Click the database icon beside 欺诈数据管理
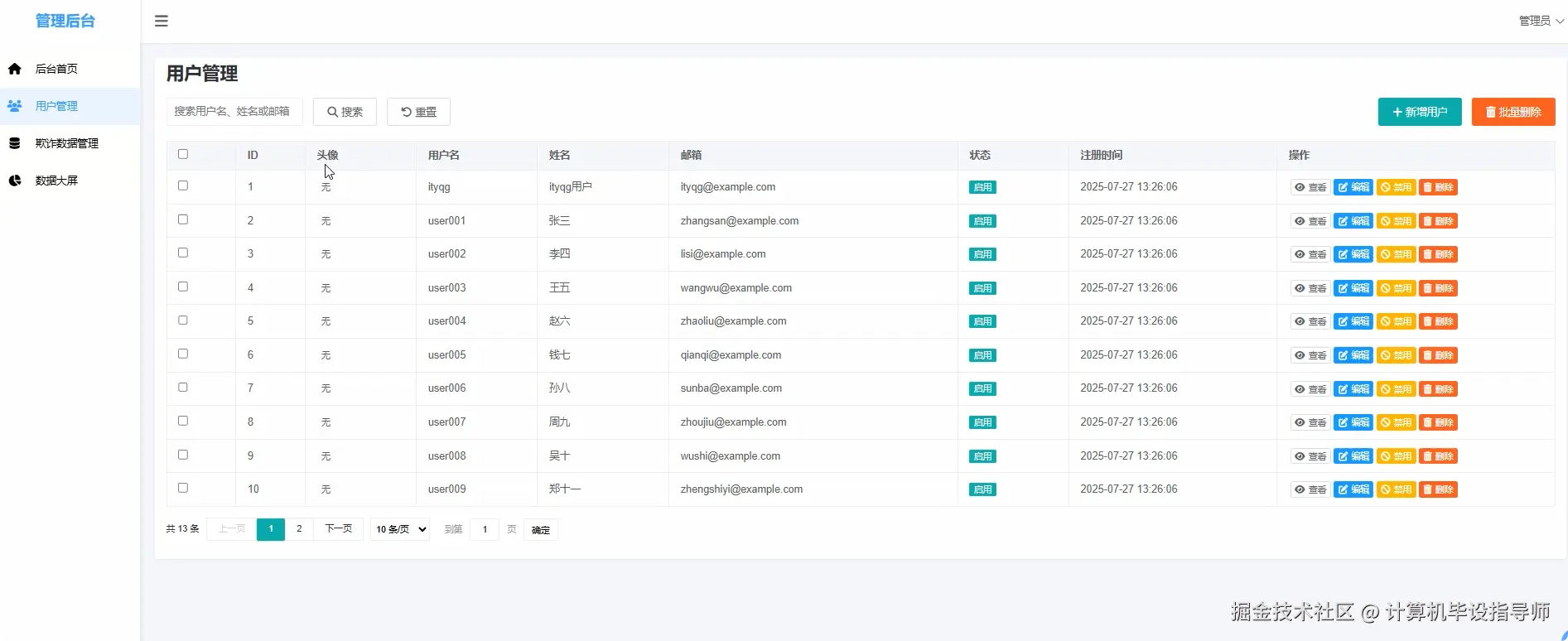Viewport: 1568px width, 641px height. [15, 143]
